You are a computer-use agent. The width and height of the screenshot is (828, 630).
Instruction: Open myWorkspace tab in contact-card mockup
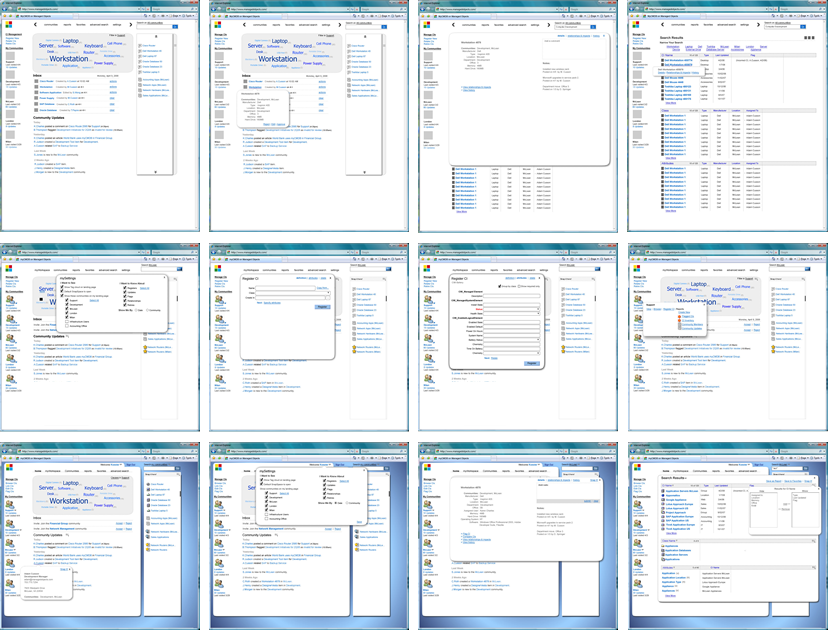52,471
